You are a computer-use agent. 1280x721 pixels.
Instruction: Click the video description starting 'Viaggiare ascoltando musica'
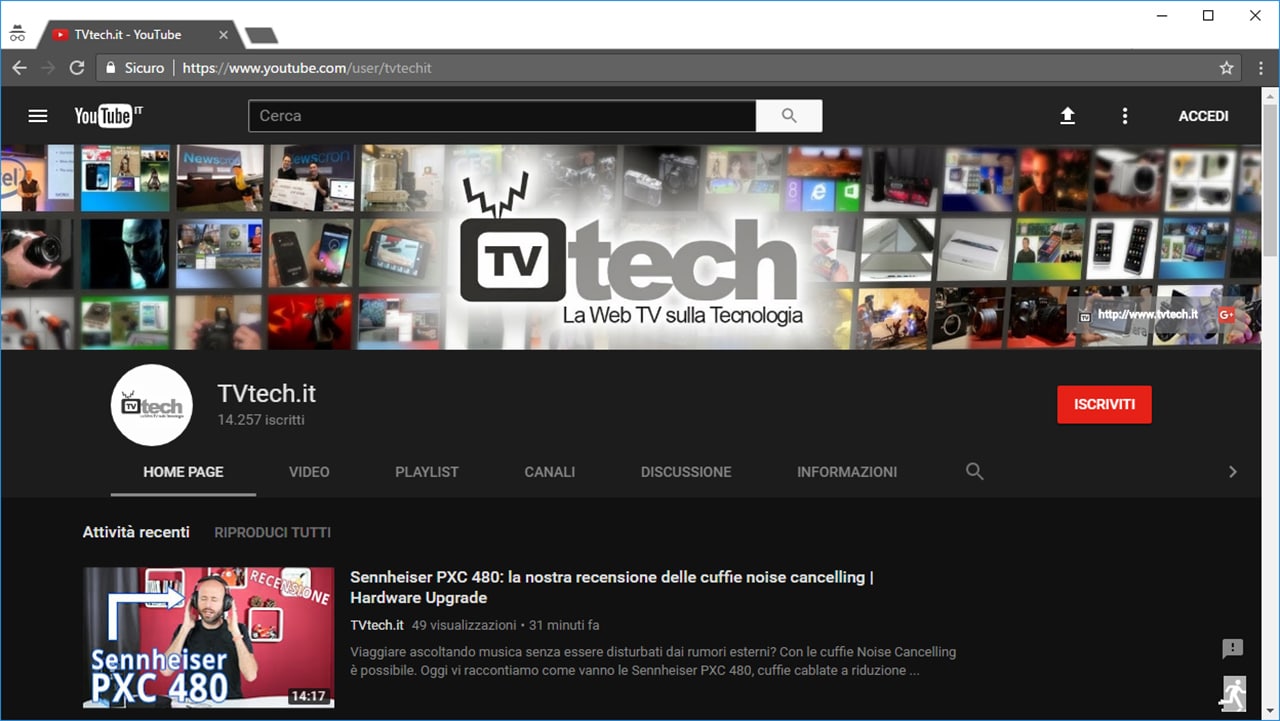(x=653, y=661)
